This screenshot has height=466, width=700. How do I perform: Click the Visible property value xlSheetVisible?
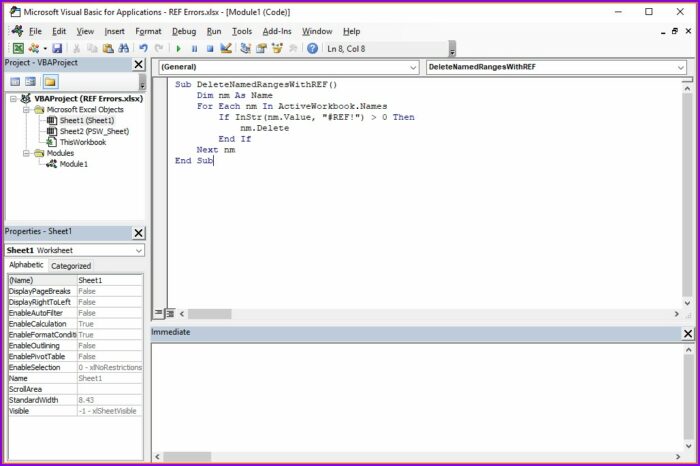pyautogui.click(x=110, y=411)
